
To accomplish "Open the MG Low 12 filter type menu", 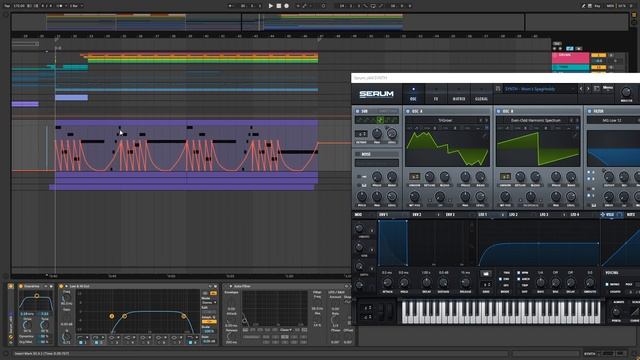I will [612, 120].
